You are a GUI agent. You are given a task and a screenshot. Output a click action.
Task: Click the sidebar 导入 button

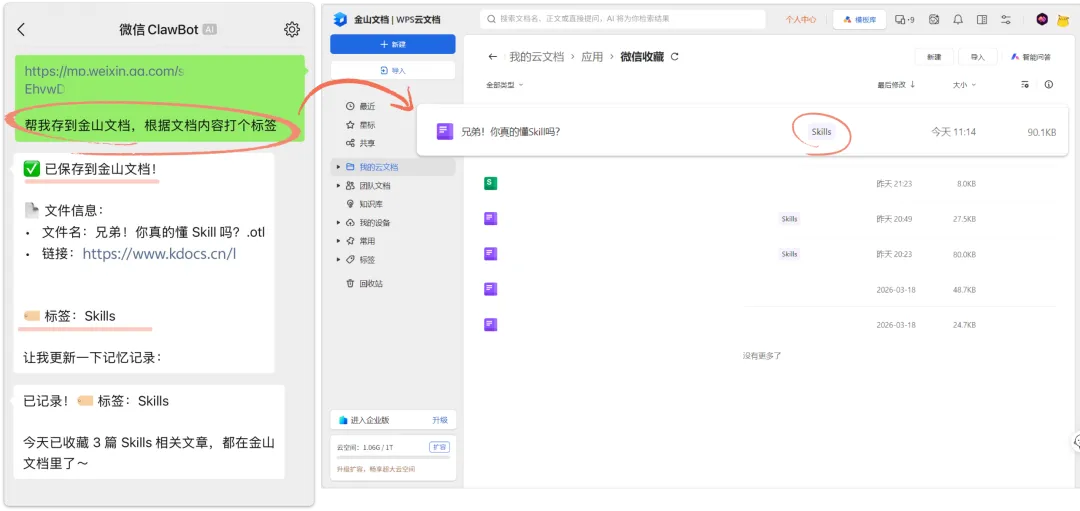coord(393,70)
